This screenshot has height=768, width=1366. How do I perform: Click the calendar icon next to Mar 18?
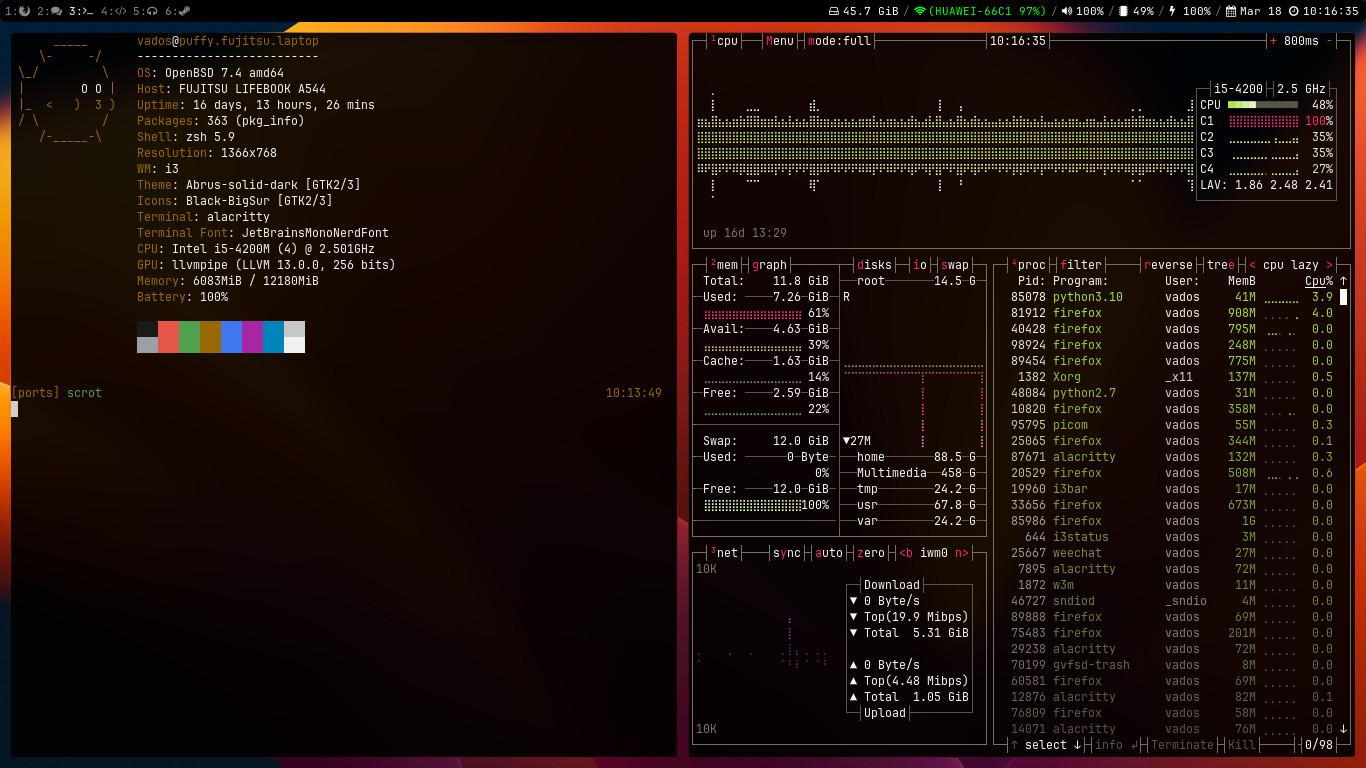pyautogui.click(x=1231, y=11)
